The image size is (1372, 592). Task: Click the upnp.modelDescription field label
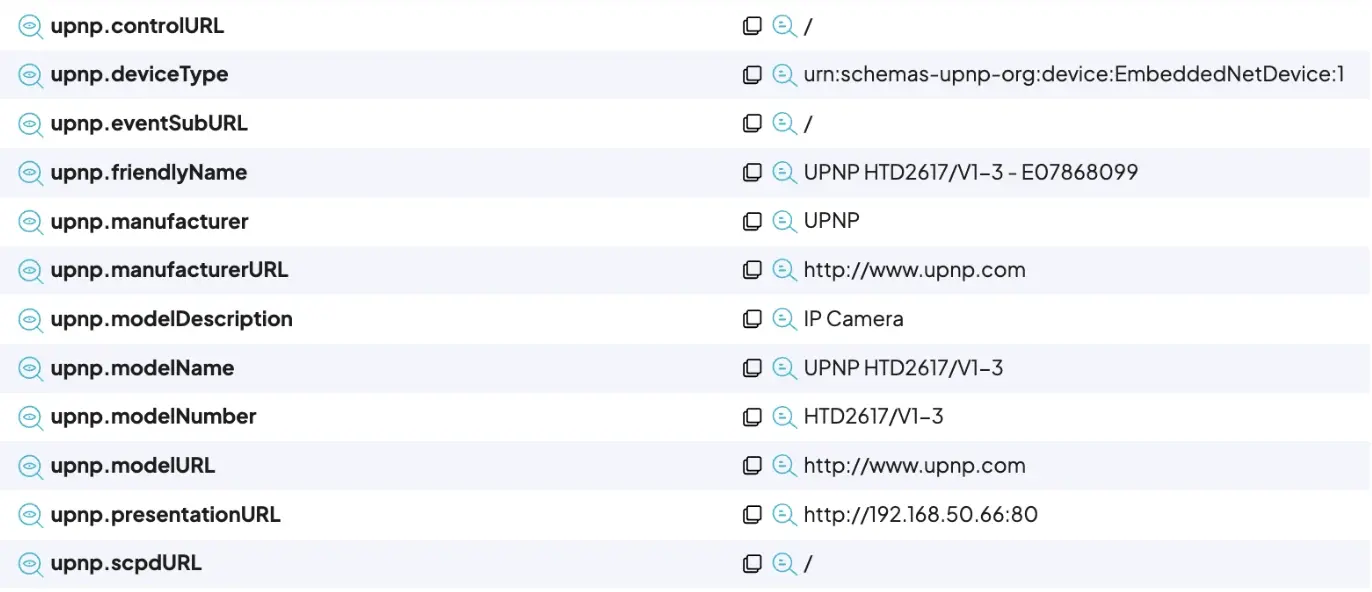pos(171,320)
